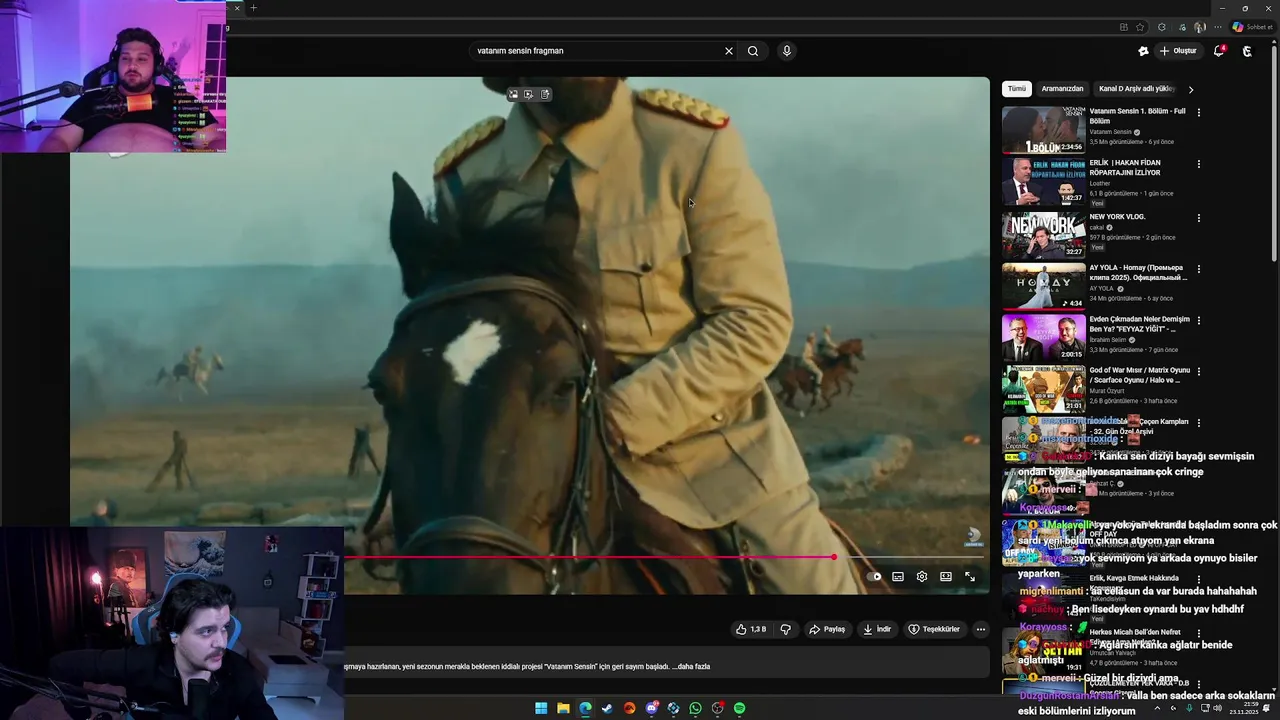The height and width of the screenshot is (720, 1280).
Task: Dislike the video
Action: (785, 629)
